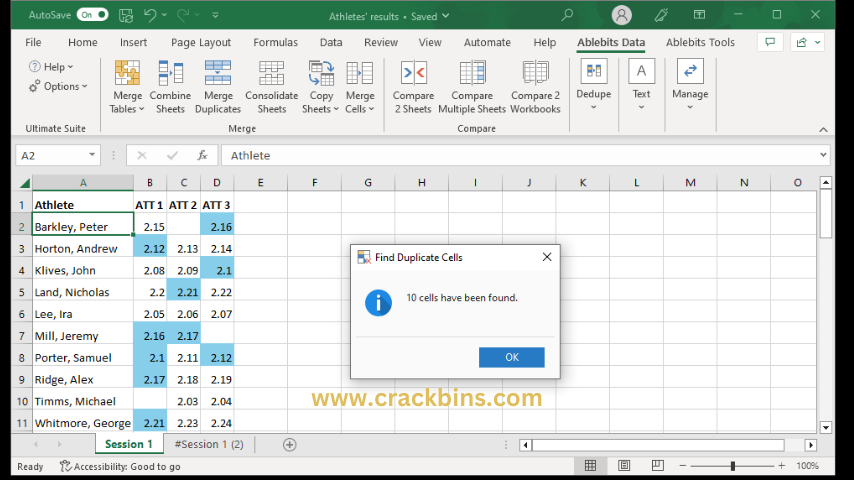Click OK in Find Duplicate Cells dialog
Viewport: 854px width, 480px height.
click(511, 357)
